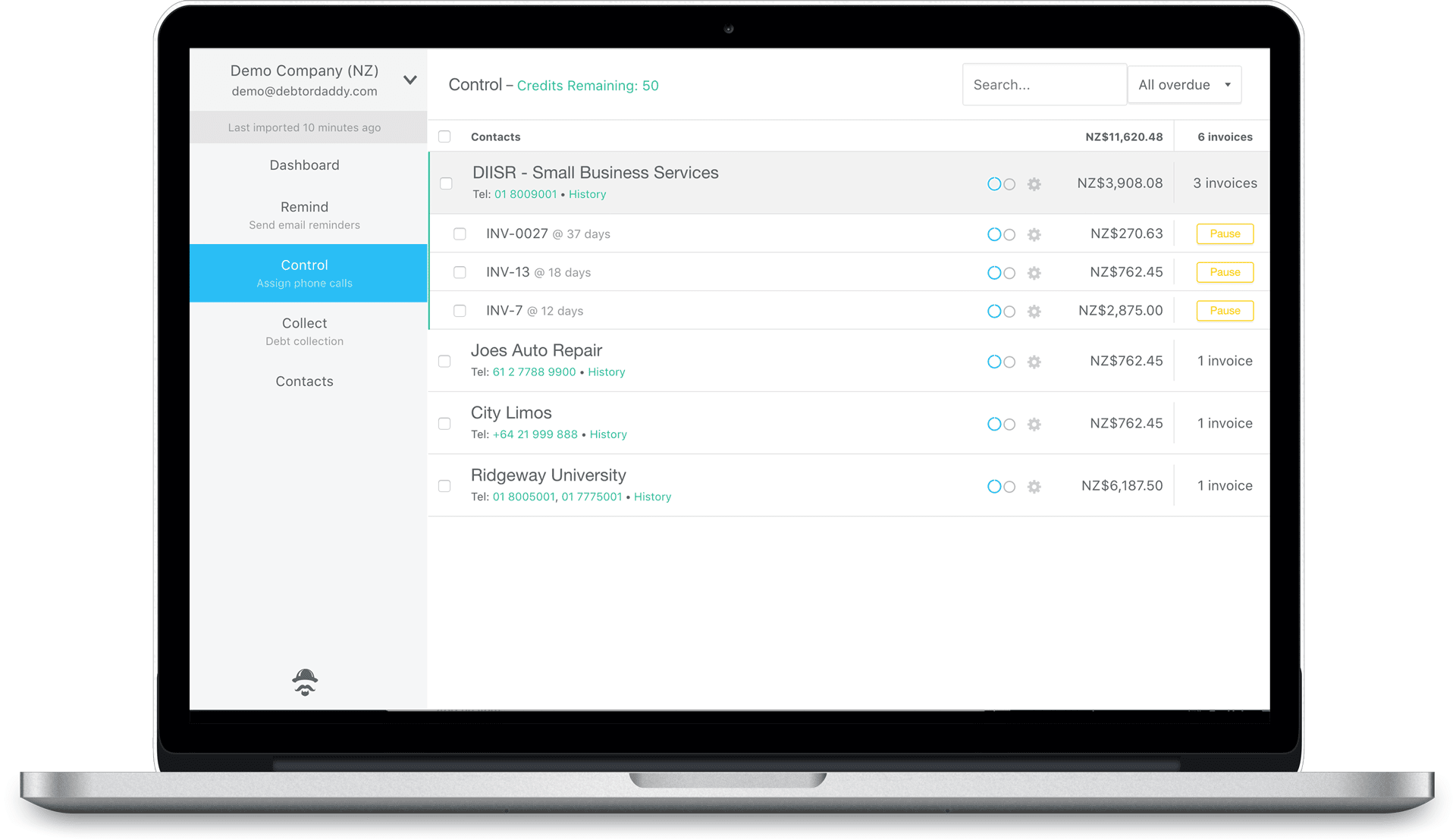Select the INV-13 invoice label
Screen dimensions: 1456x840
[507, 272]
